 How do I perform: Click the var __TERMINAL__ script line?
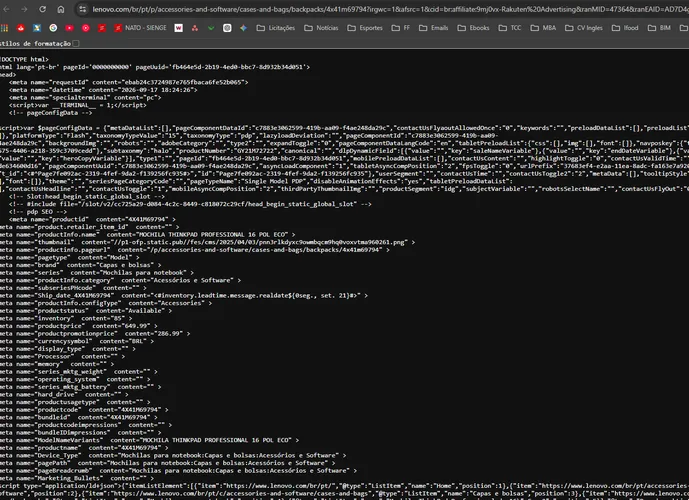[78, 105]
